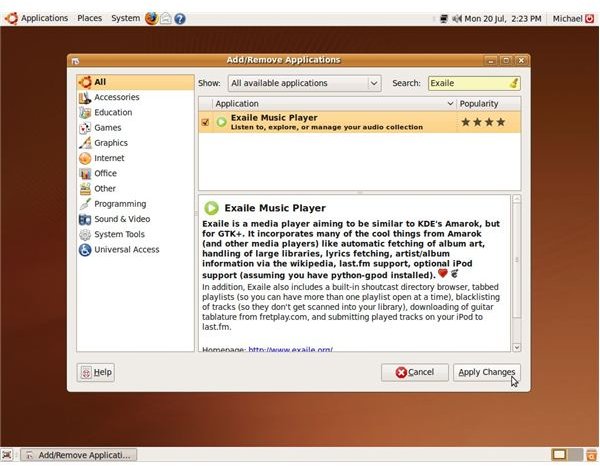Open the Places menu
Viewport: 600px width, 466px height.
[x=90, y=18]
